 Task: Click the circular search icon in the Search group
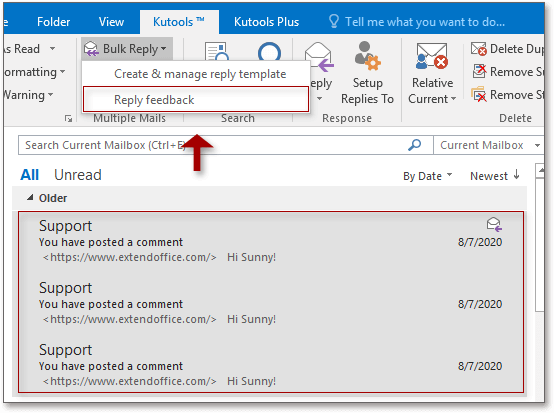click(x=269, y=52)
